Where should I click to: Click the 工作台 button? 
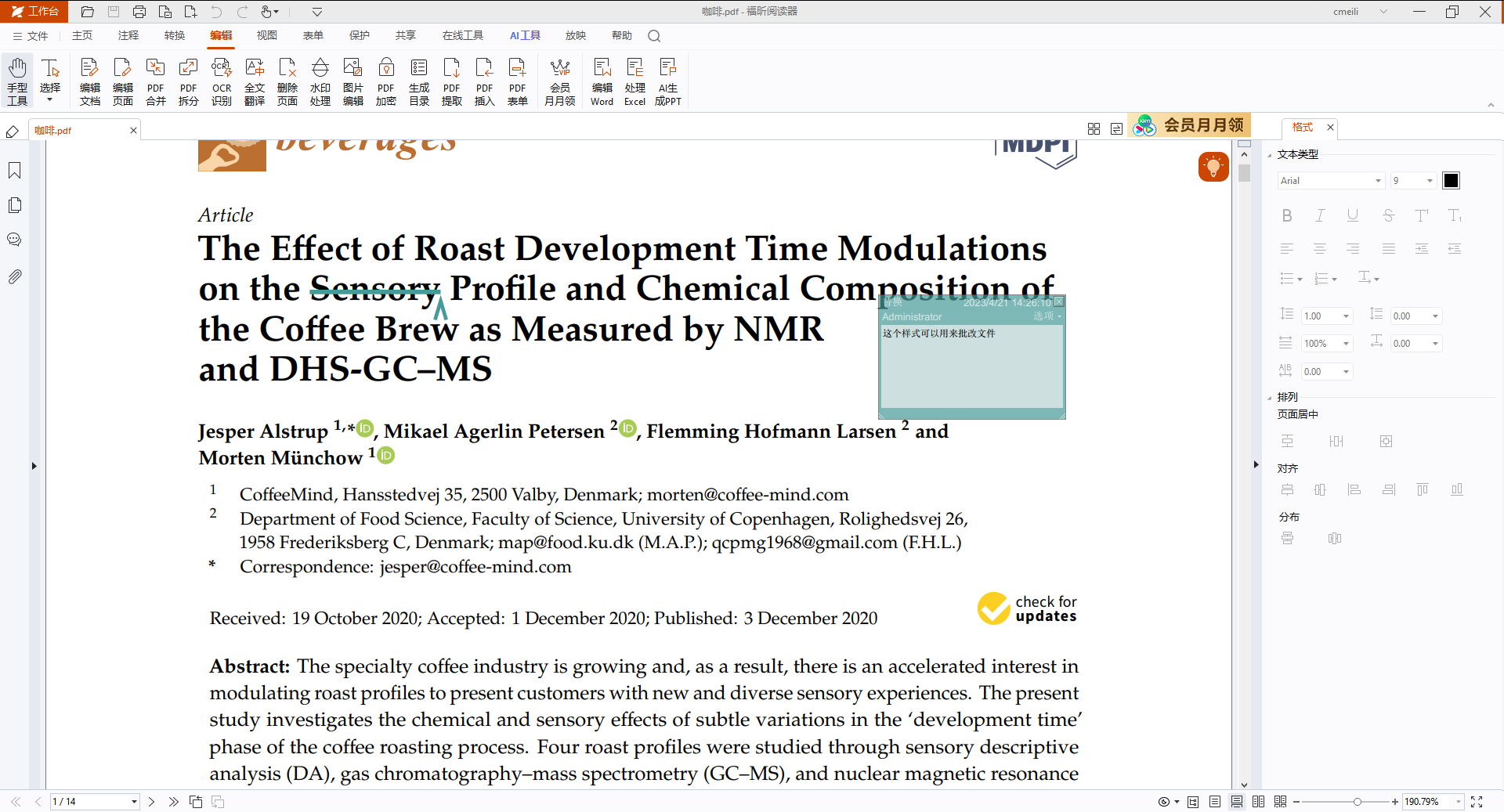coord(34,12)
